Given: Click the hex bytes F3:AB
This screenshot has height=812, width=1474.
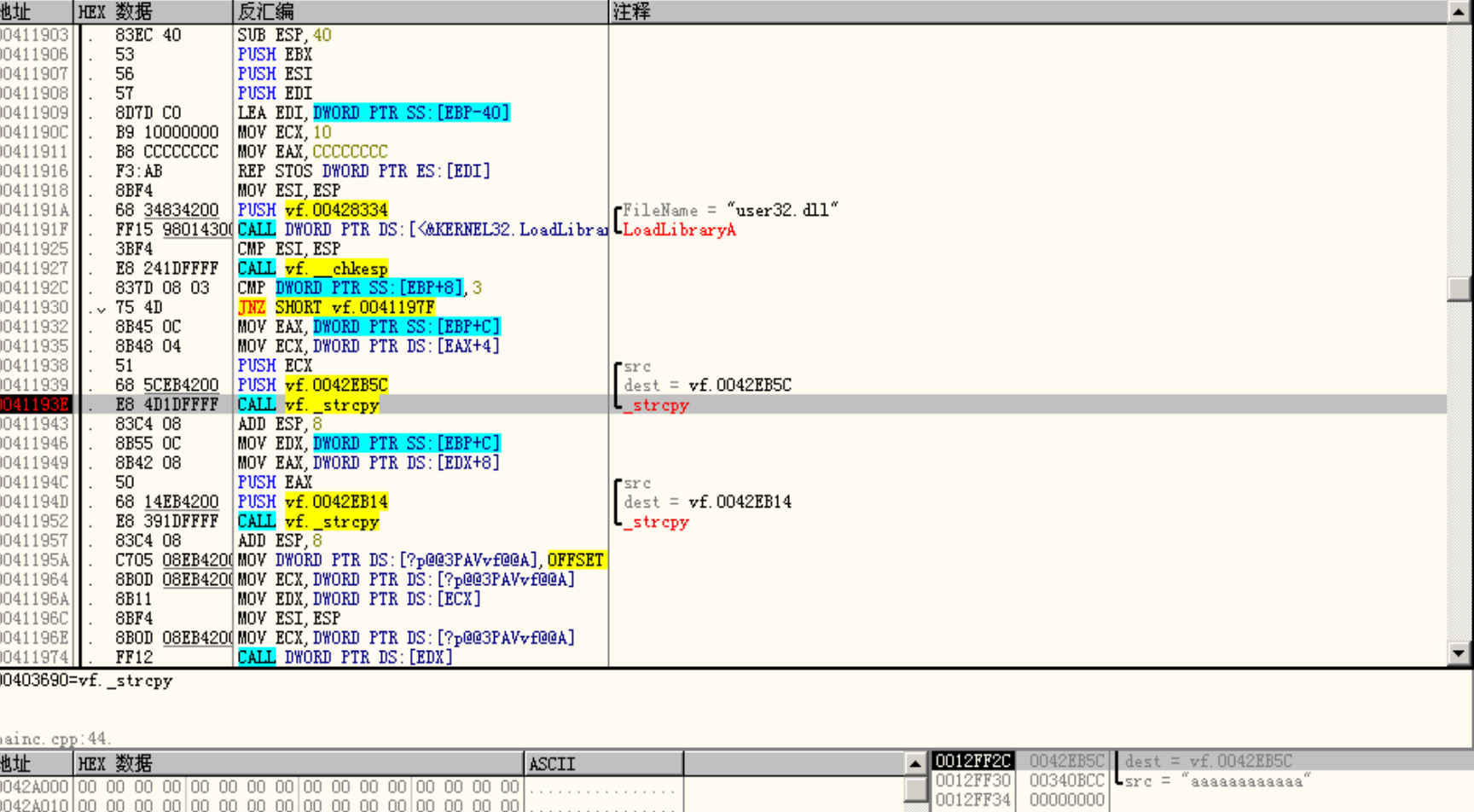Looking at the screenshot, I should pyautogui.click(x=139, y=171).
